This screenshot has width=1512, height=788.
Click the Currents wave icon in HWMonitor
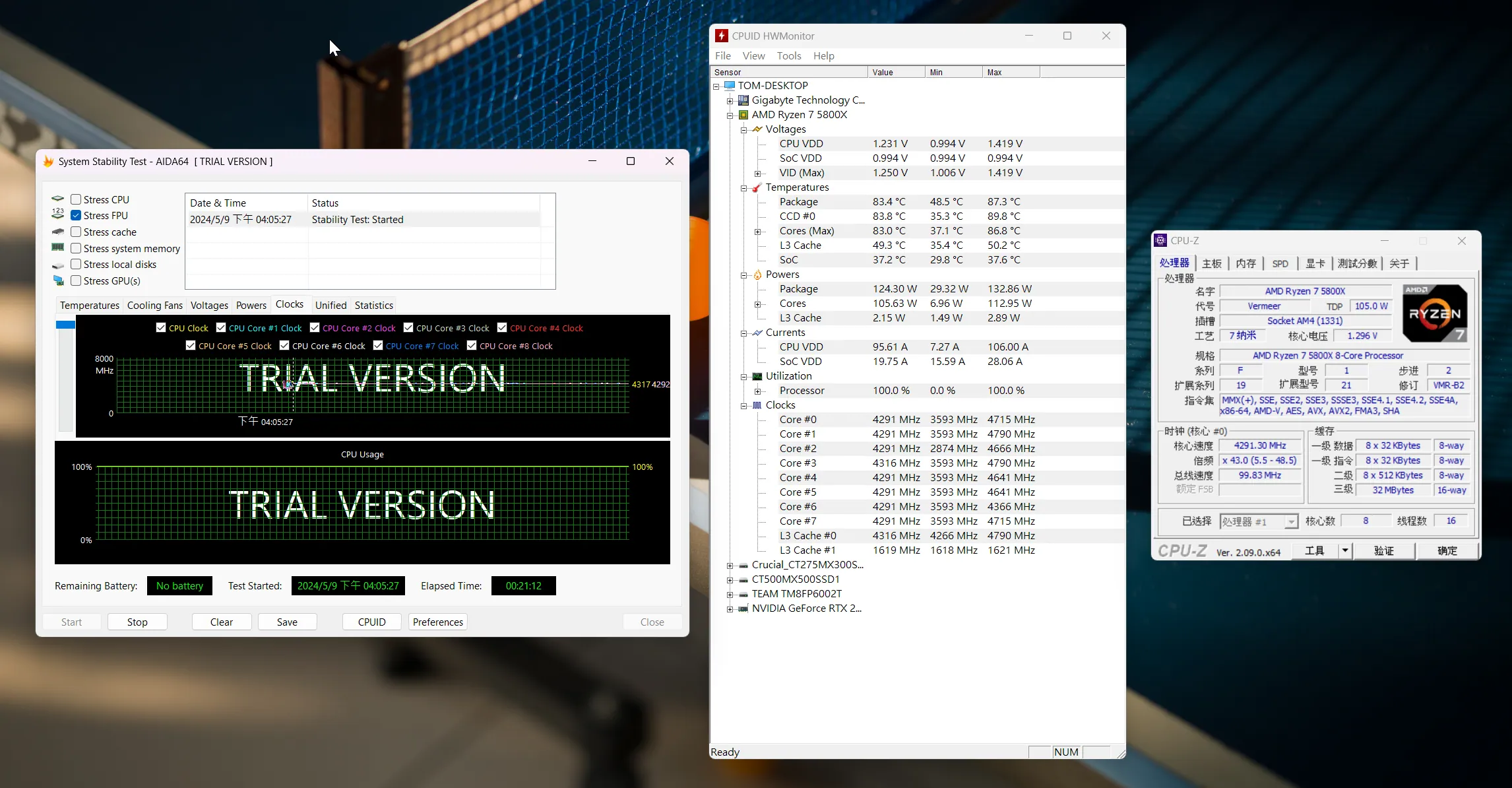757,333
